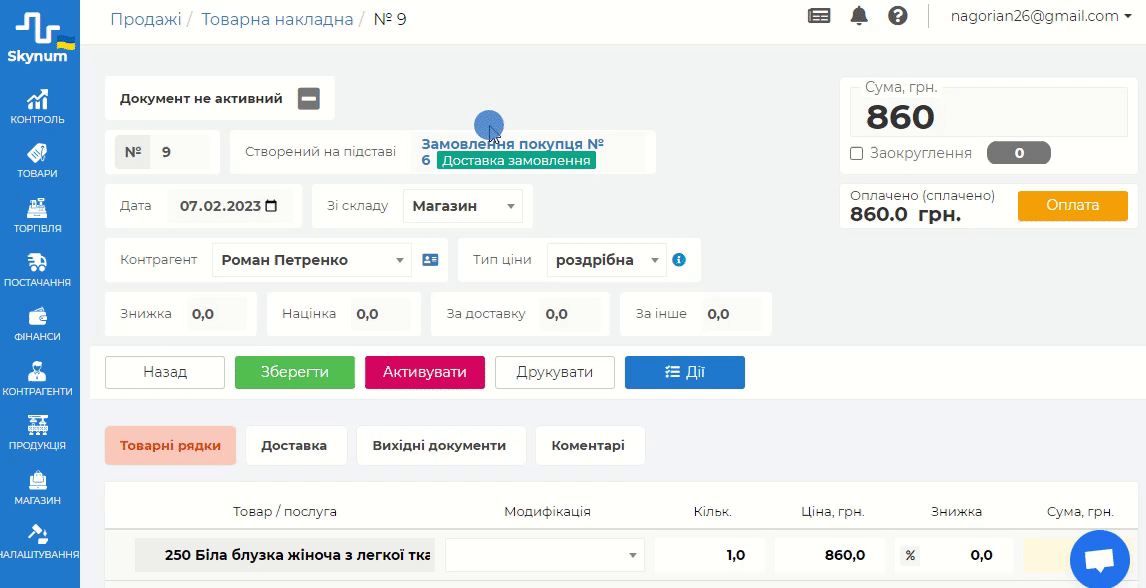Click the Ціна price field 860,0
This screenshot has height=588, width=1146.
coord(830,555)
